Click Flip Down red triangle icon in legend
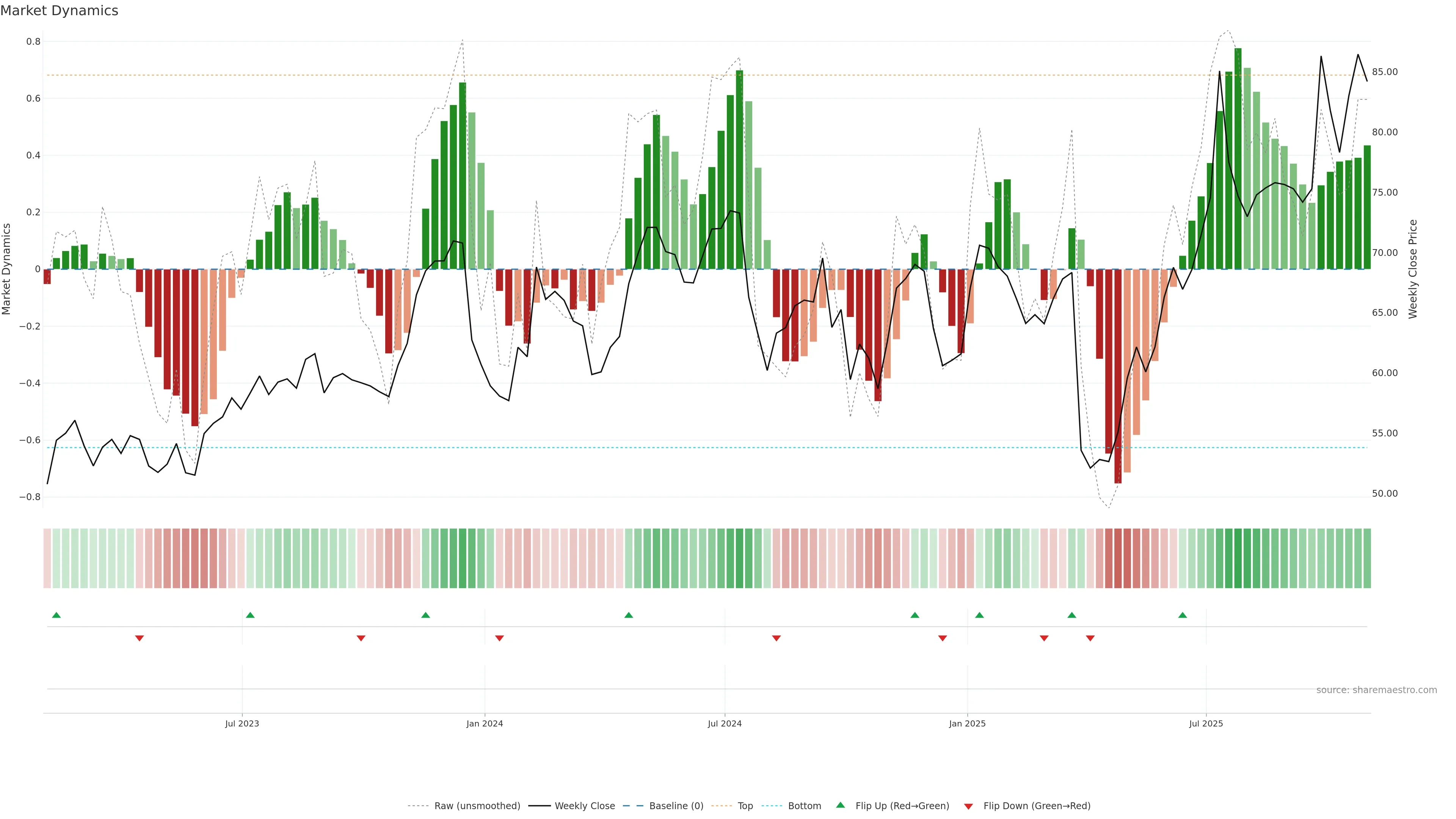 [968, 806]
